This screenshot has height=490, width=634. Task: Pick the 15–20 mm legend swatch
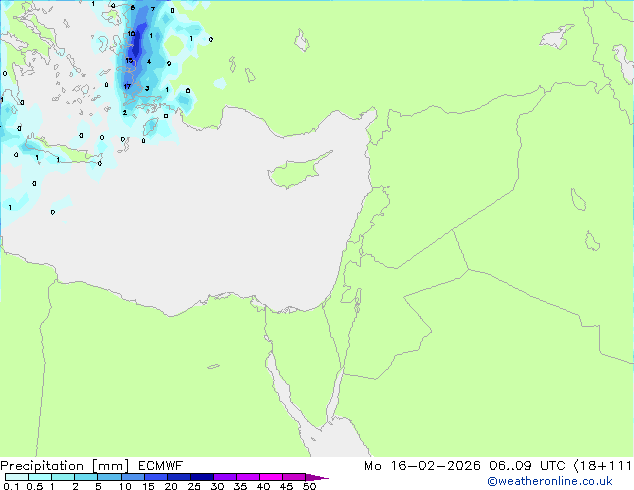pos(156,477)
